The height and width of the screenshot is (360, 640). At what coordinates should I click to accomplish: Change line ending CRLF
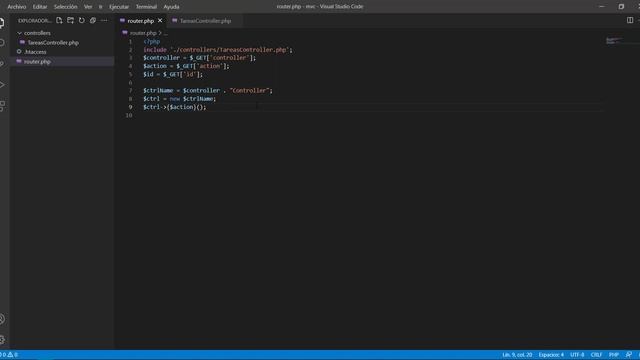click(596, 355)
